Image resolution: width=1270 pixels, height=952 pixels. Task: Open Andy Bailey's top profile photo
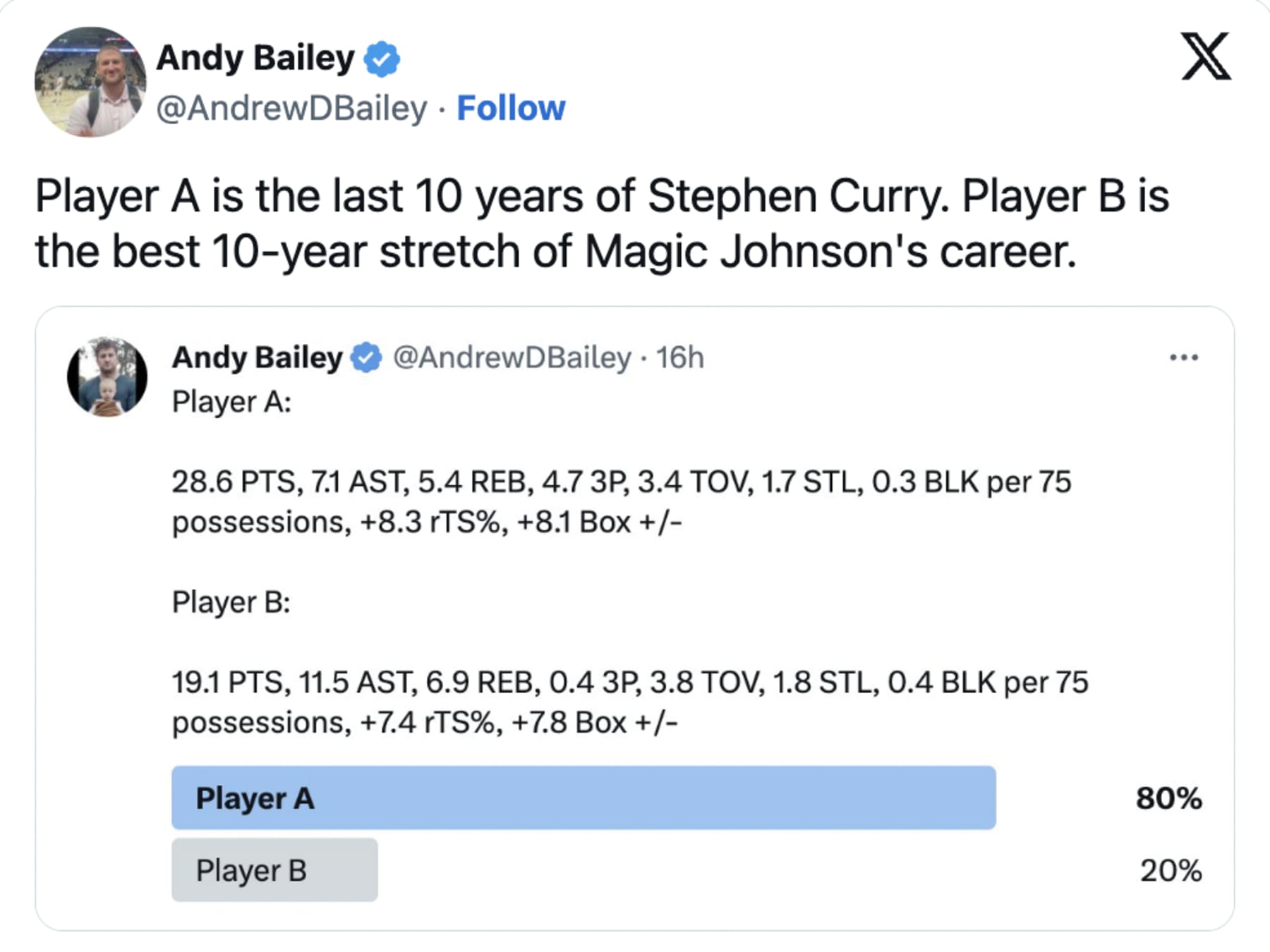(90, 82)
